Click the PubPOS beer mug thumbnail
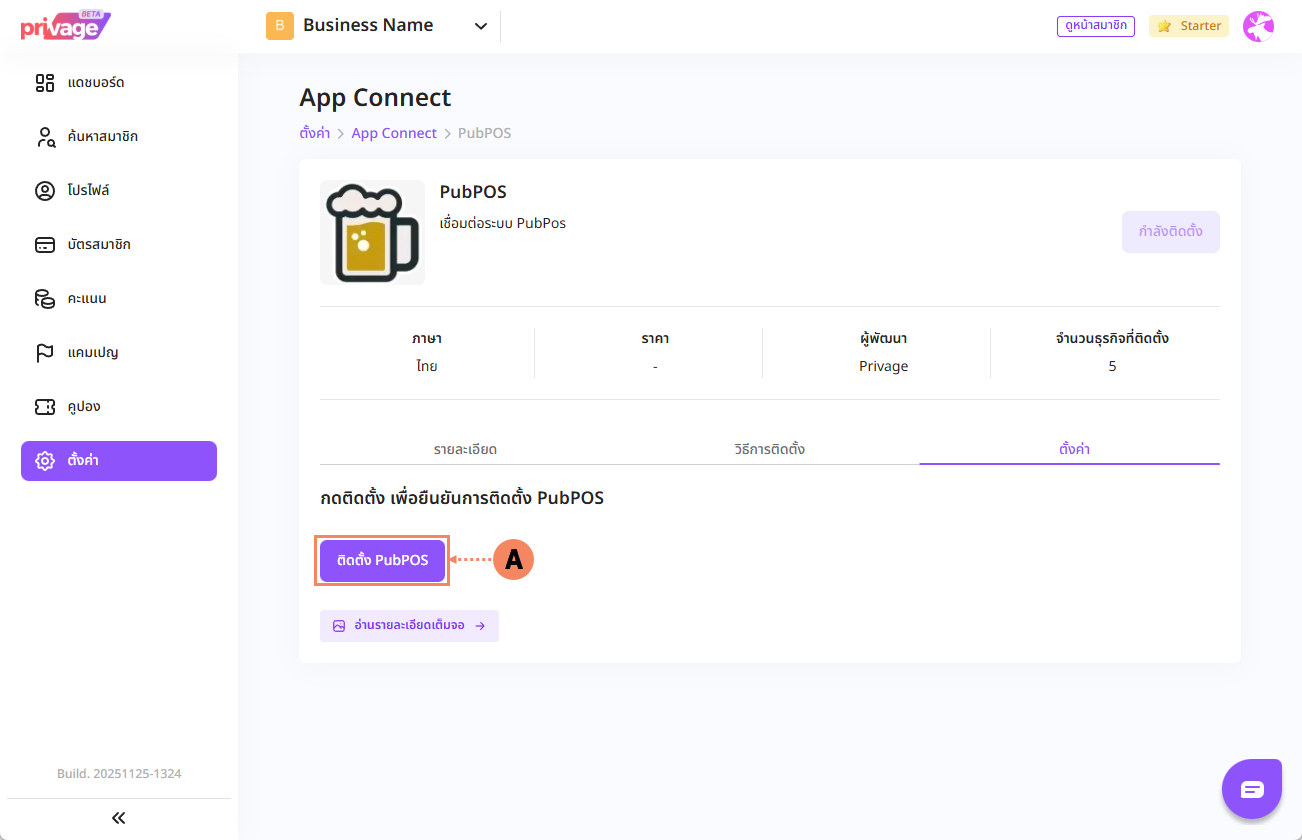Image resolution: width=1302 pixels, height=840 pixels. coord(372,232)
